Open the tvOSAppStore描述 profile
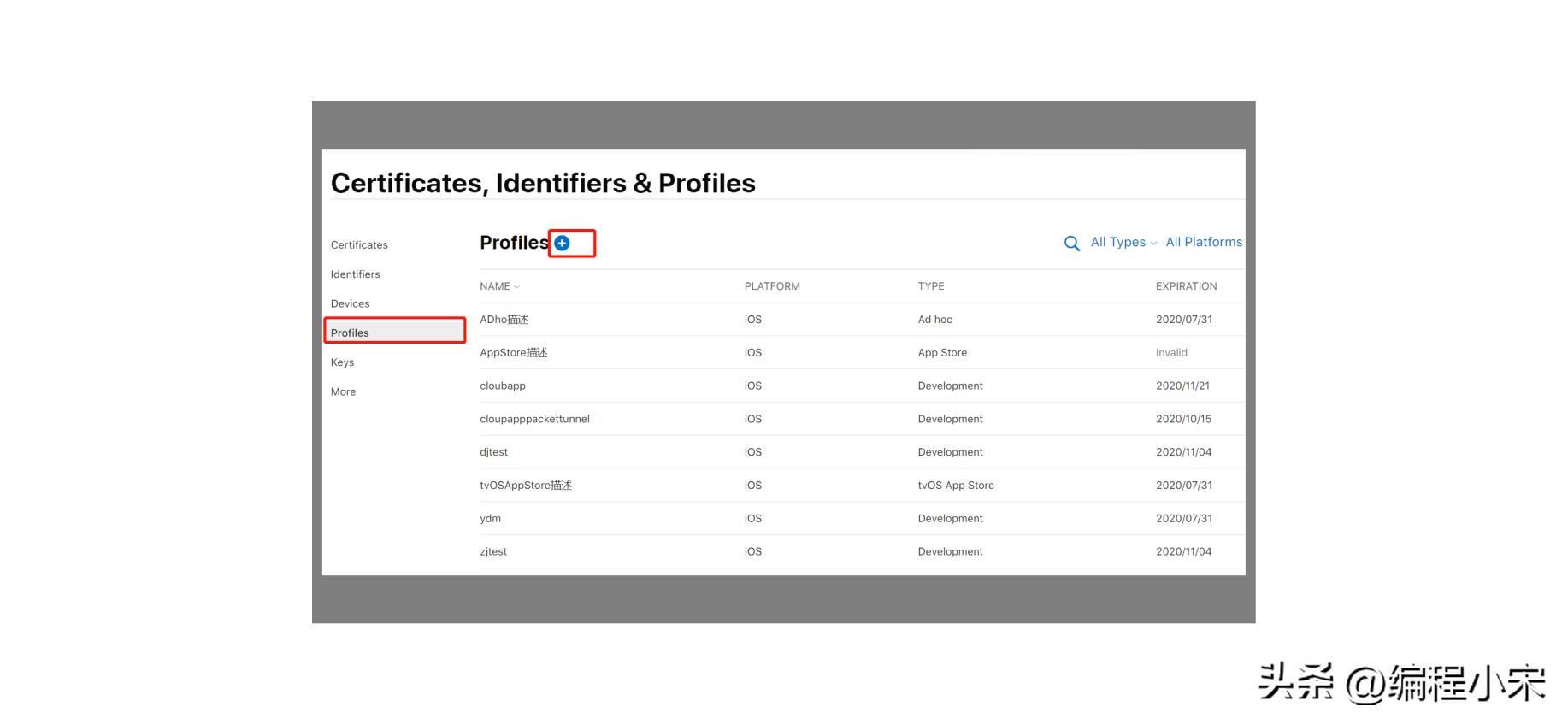This screenshot has width=1568, height=724. pyautogui.click(x=525, y=486)
